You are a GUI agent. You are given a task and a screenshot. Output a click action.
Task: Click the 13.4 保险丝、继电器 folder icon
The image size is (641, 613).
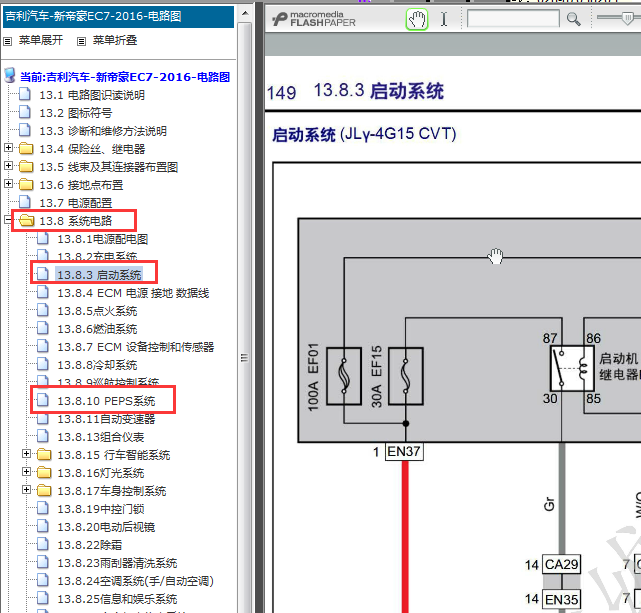coord(26,148)
